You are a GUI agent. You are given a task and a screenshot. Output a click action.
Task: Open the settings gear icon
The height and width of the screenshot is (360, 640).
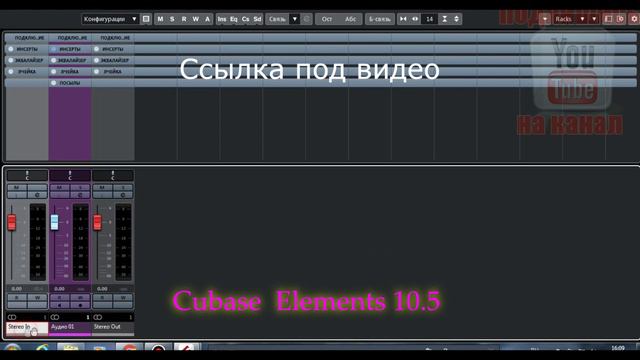tap(634, 19)
